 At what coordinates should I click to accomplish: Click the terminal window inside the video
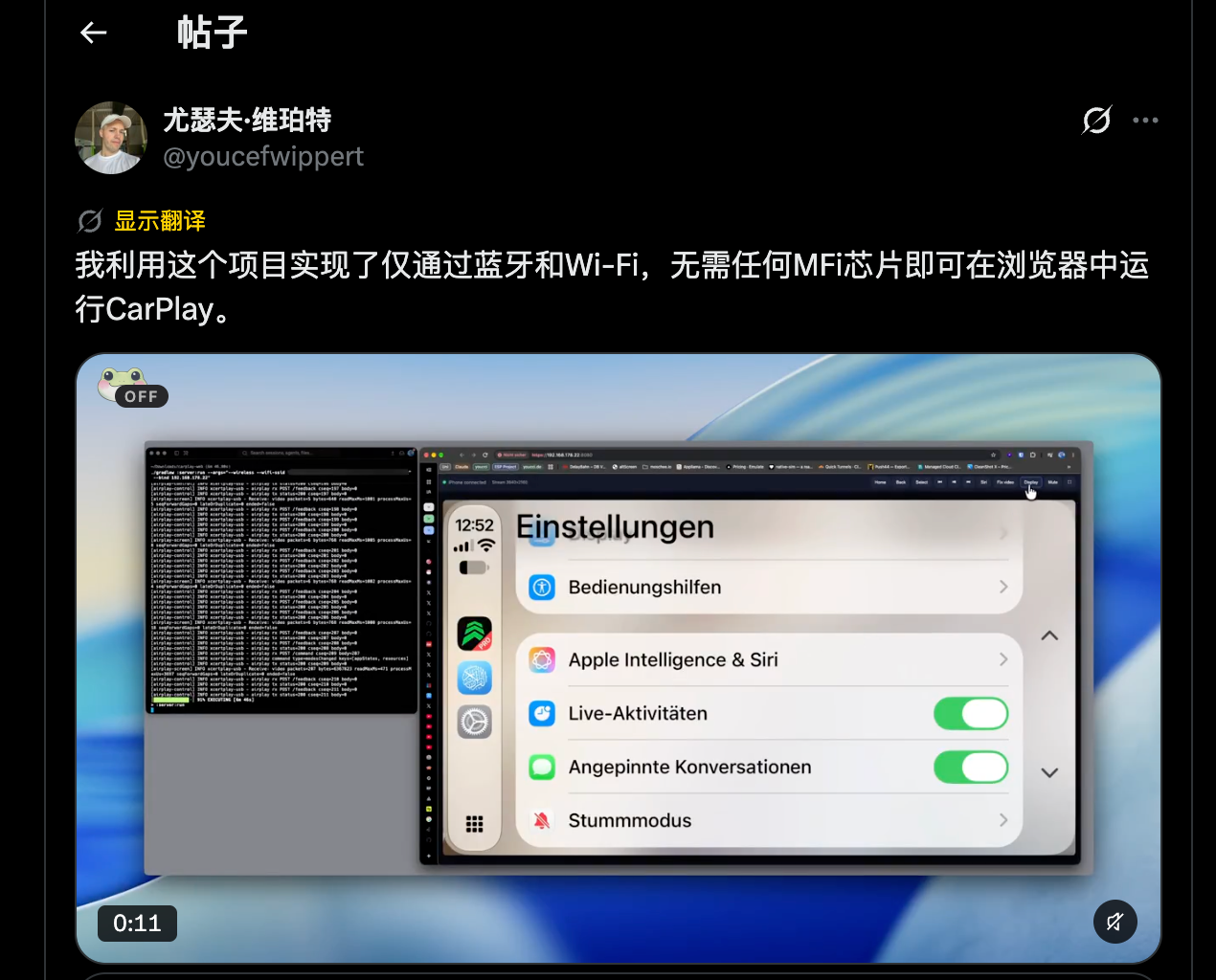coord(281,580)
